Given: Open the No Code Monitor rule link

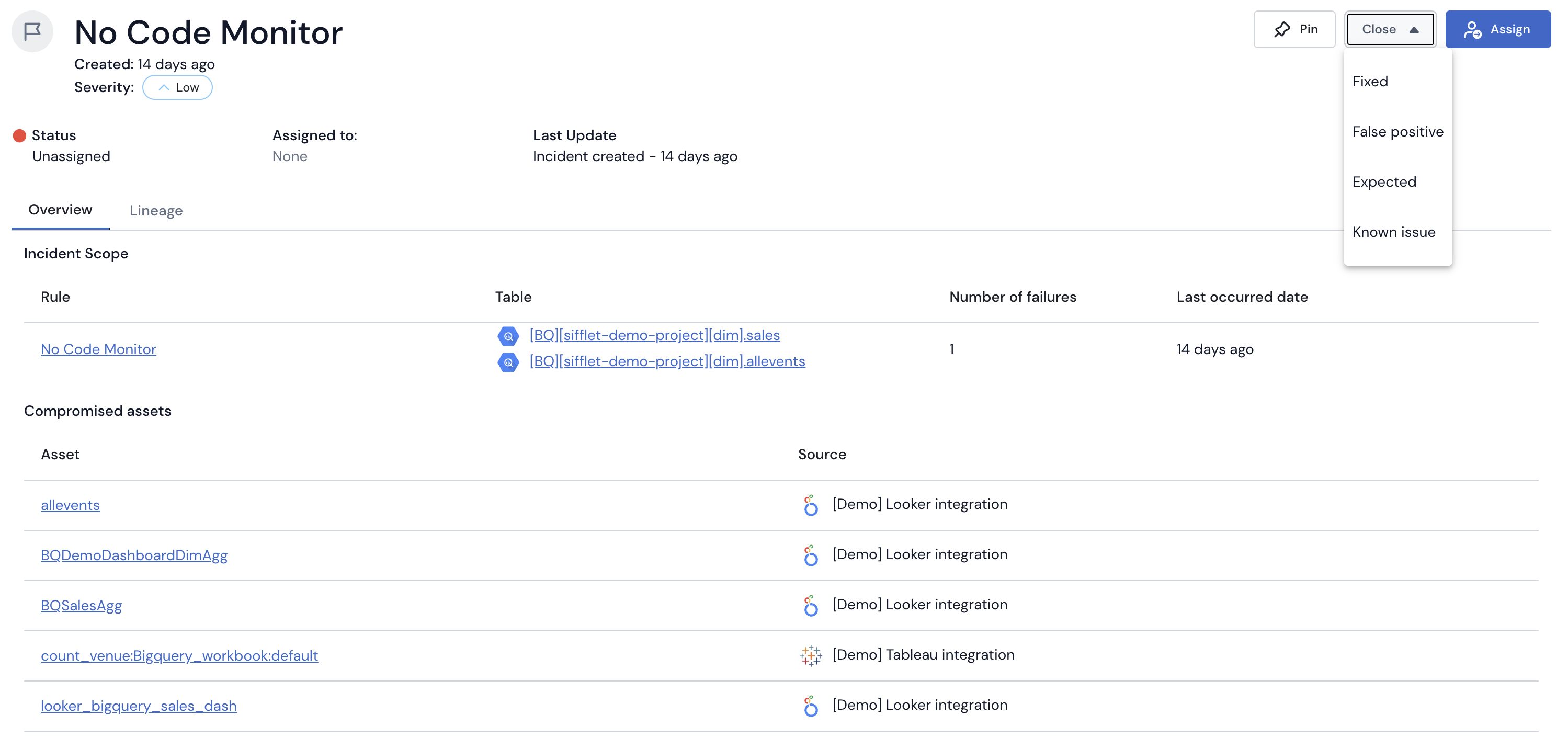Looking at the screenshot, I should [99, 349].
